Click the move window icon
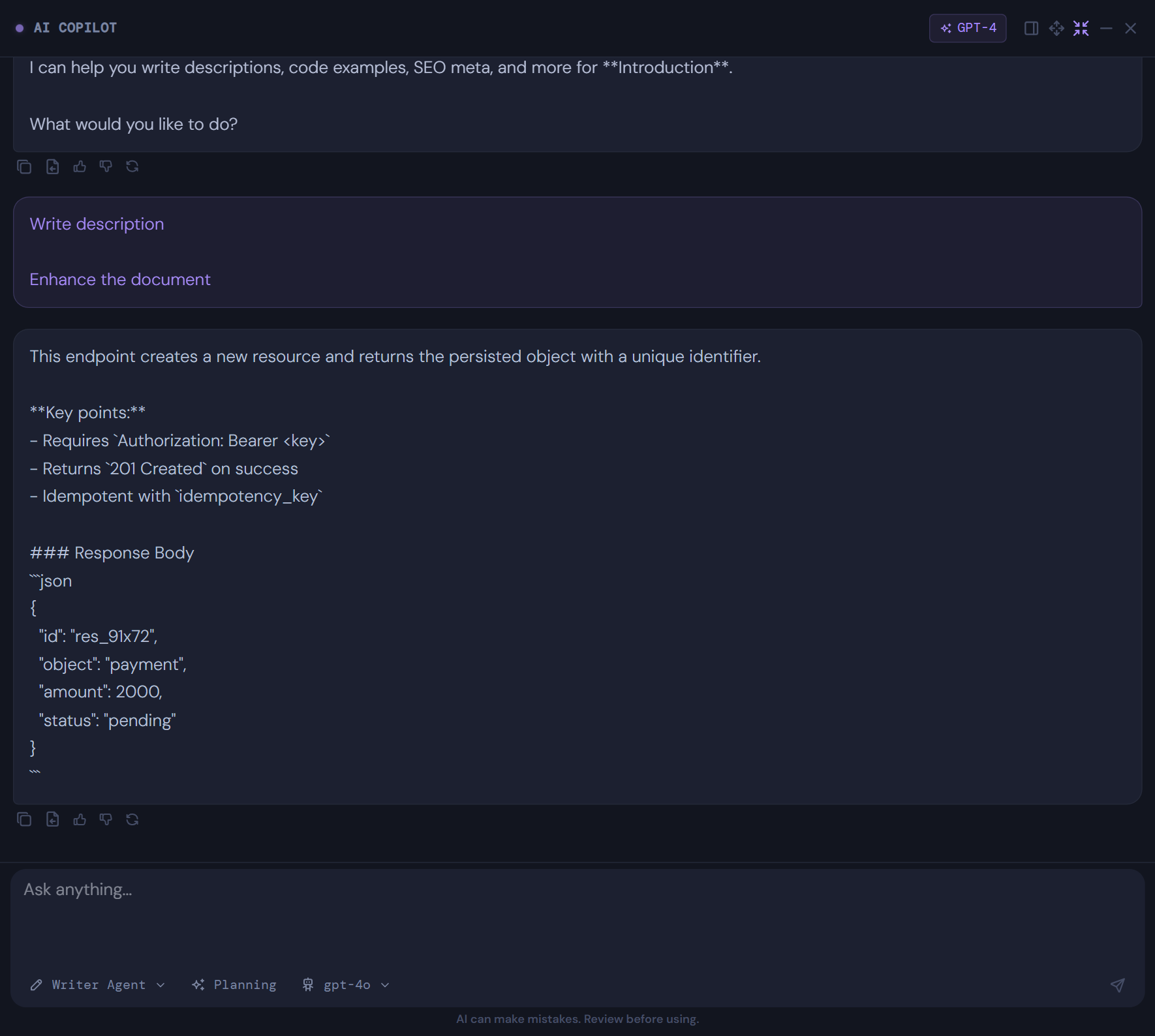The image size is (1155, 1036). click(x=1056, y=28)
